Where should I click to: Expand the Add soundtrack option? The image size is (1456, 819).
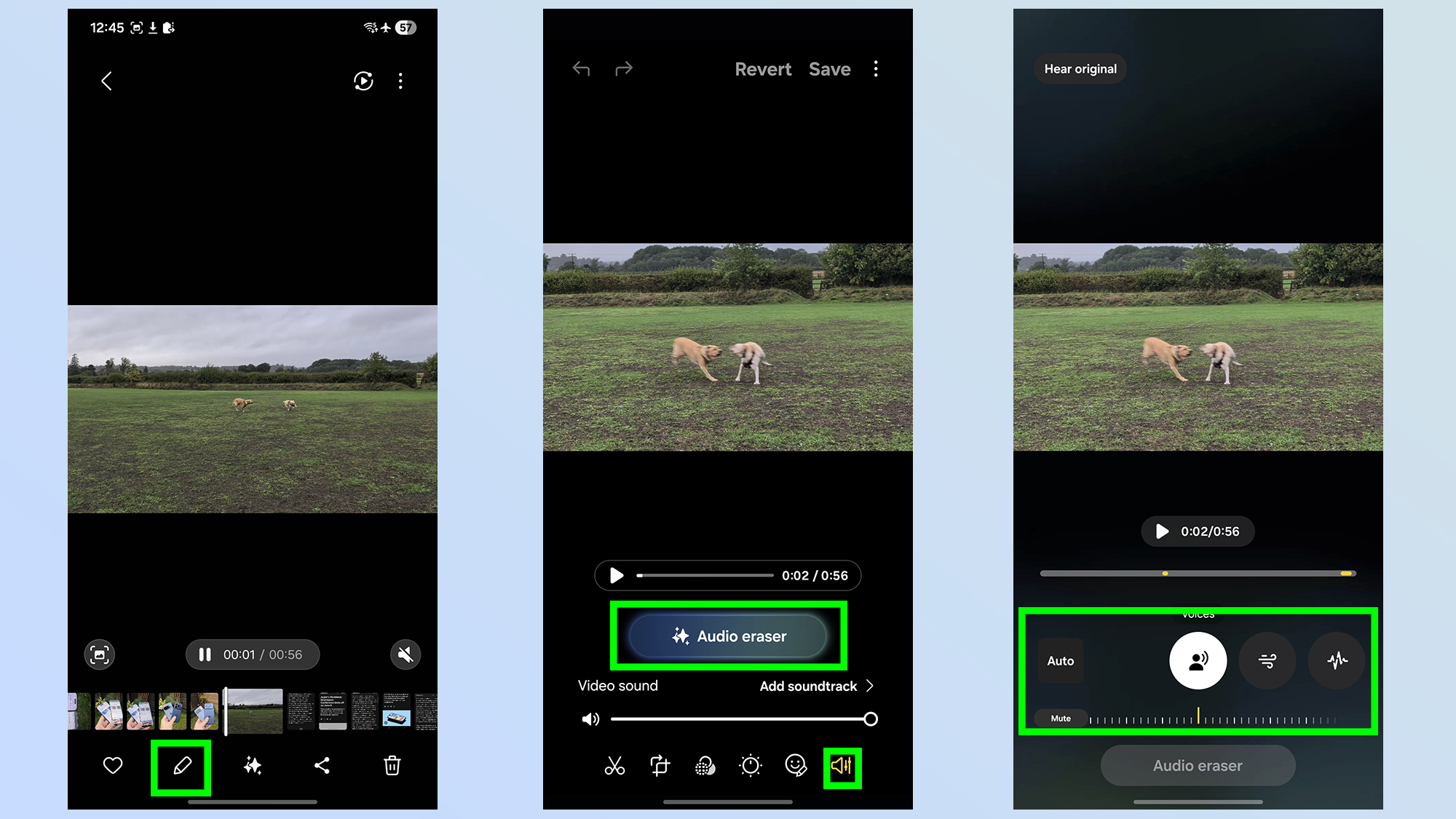point(816,686)
